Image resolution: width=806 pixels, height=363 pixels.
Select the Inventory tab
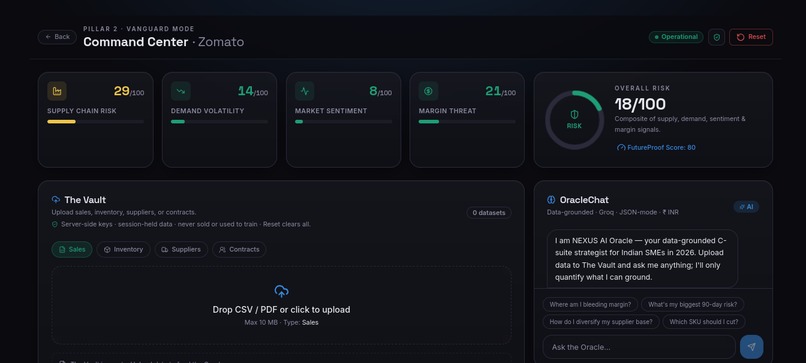coord(123,249)
